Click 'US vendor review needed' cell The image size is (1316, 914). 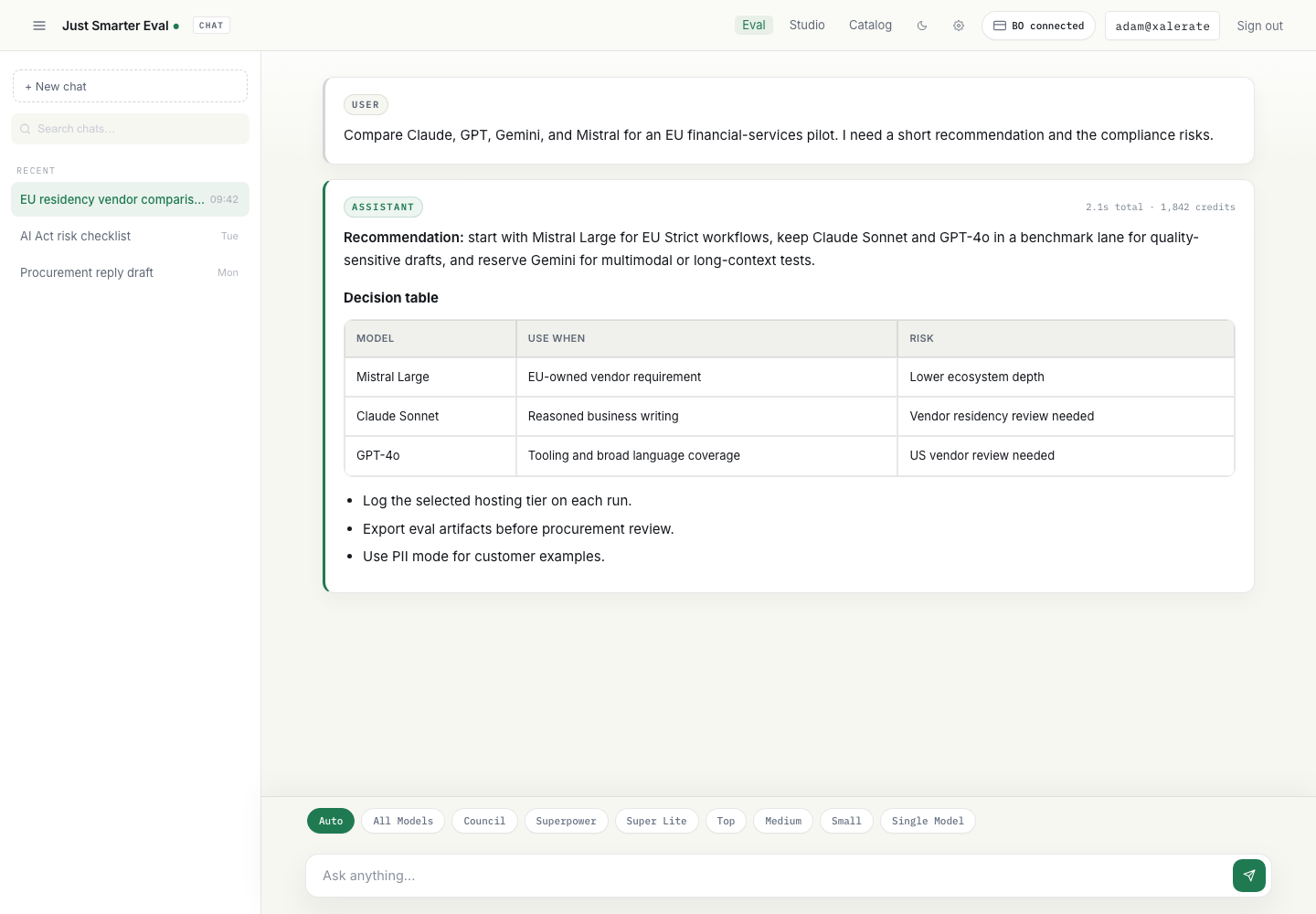point(1066,455)
